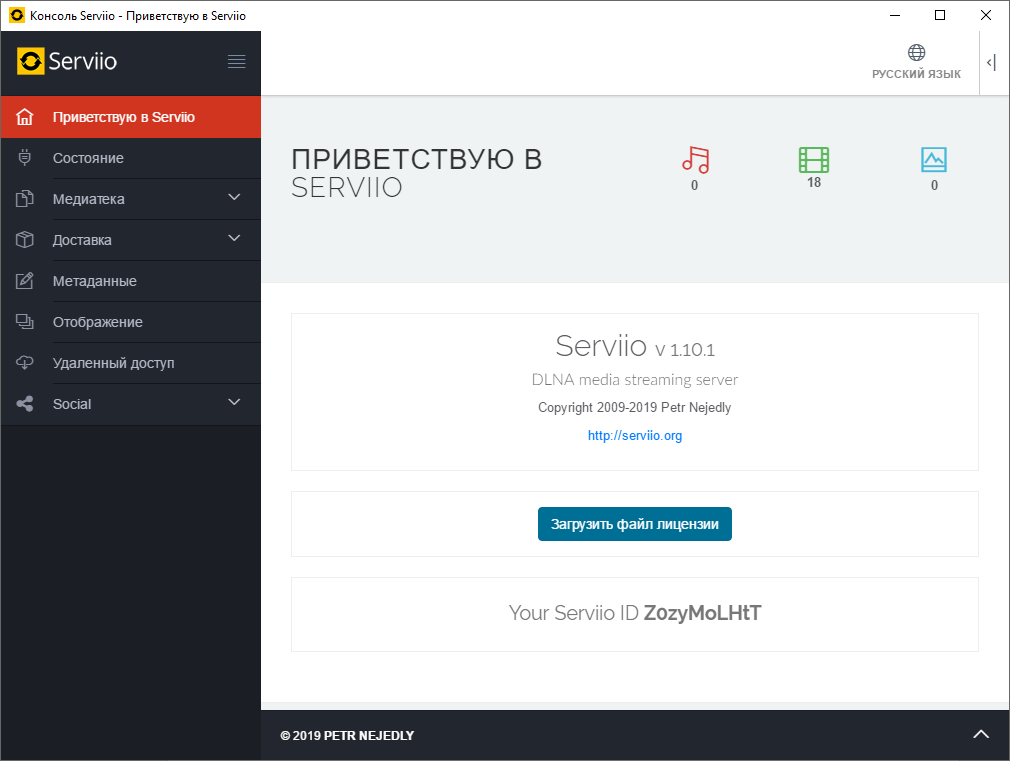Screen dimensions: 1010x761
Task: Expand the Доставка submenu chevron
Action: [234, 238]
